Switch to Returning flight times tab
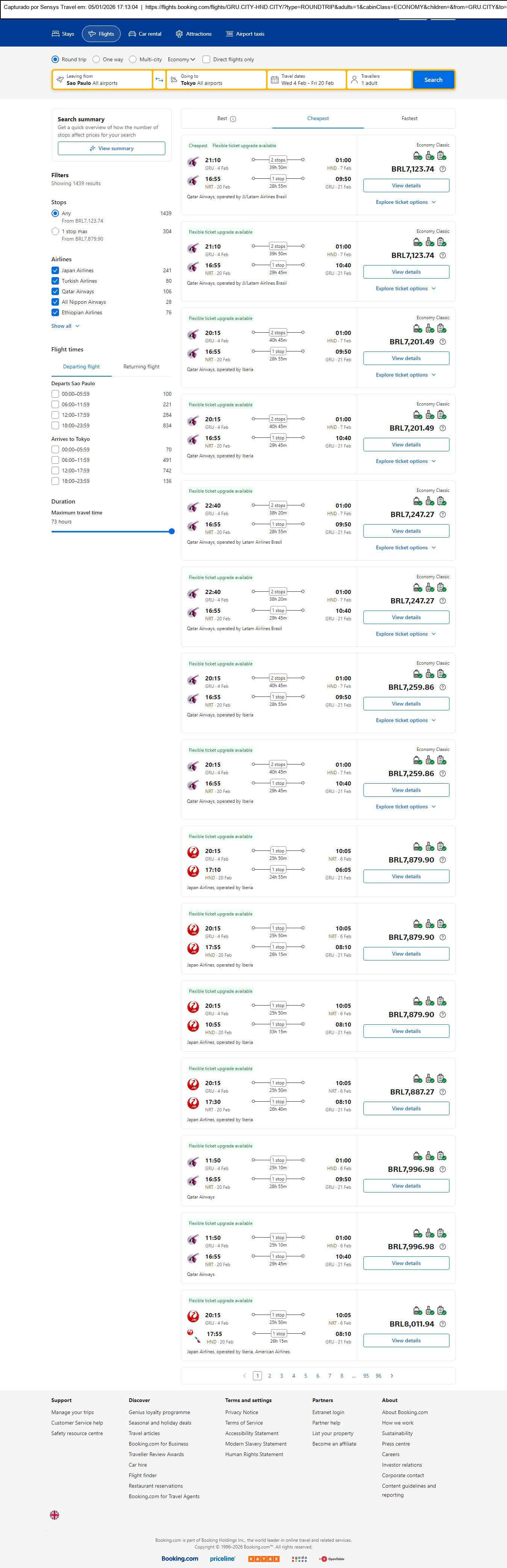 pos(141,366)
